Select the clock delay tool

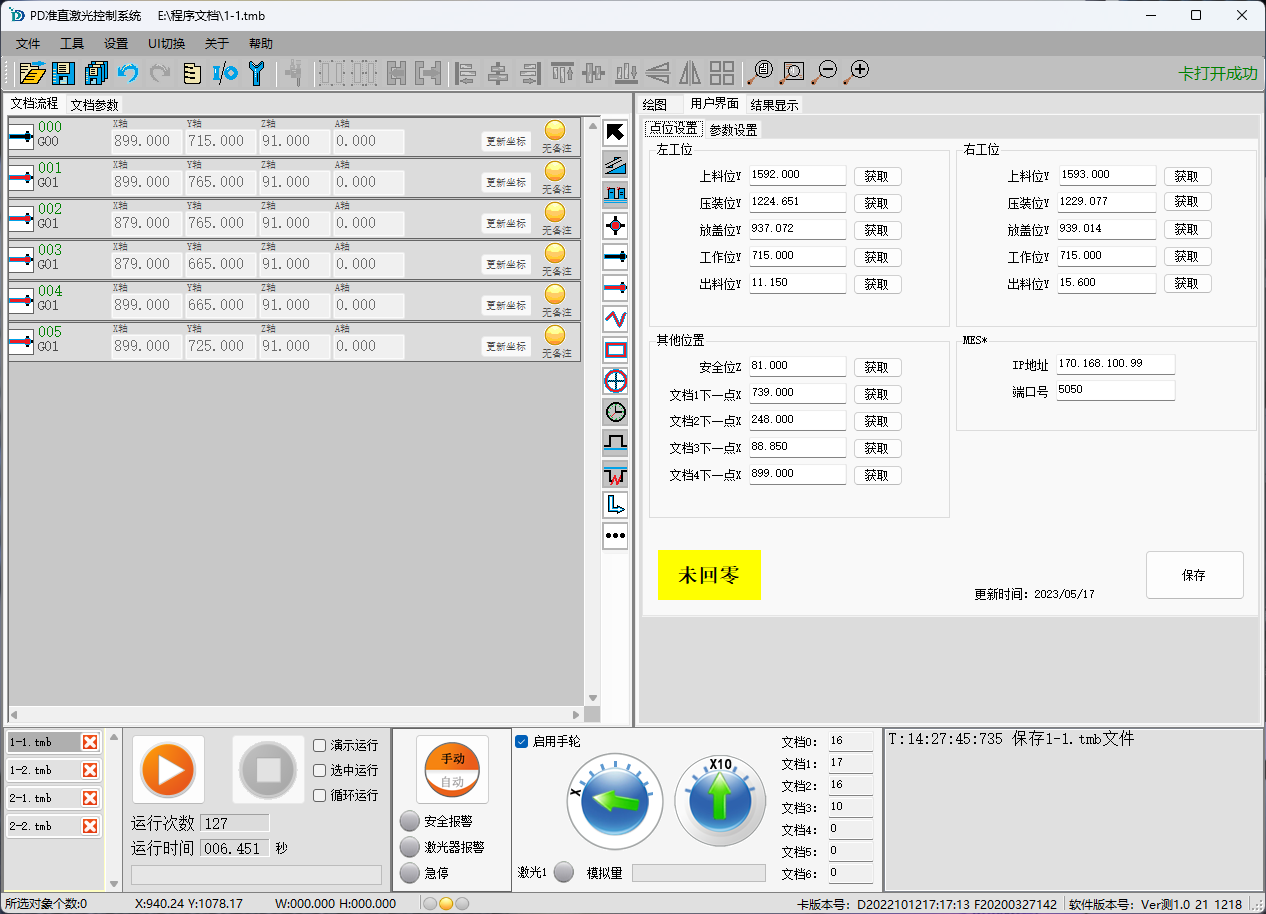pyautogui.click(x=616, y=411)
